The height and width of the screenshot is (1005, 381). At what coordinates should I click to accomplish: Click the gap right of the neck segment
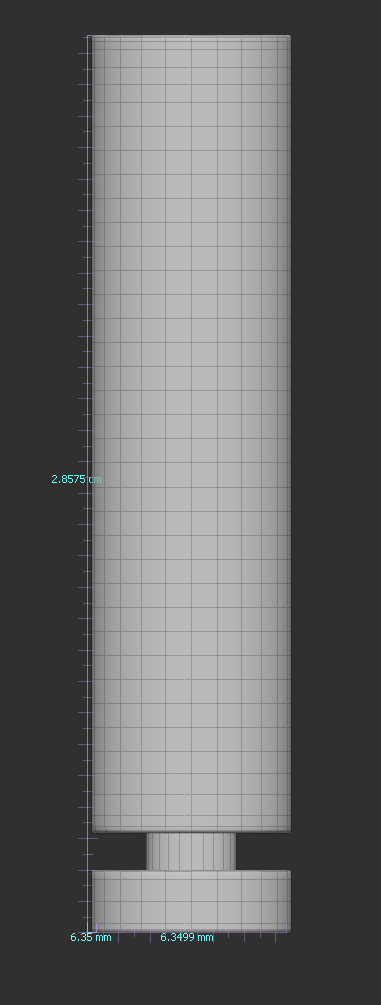[264, 851]
